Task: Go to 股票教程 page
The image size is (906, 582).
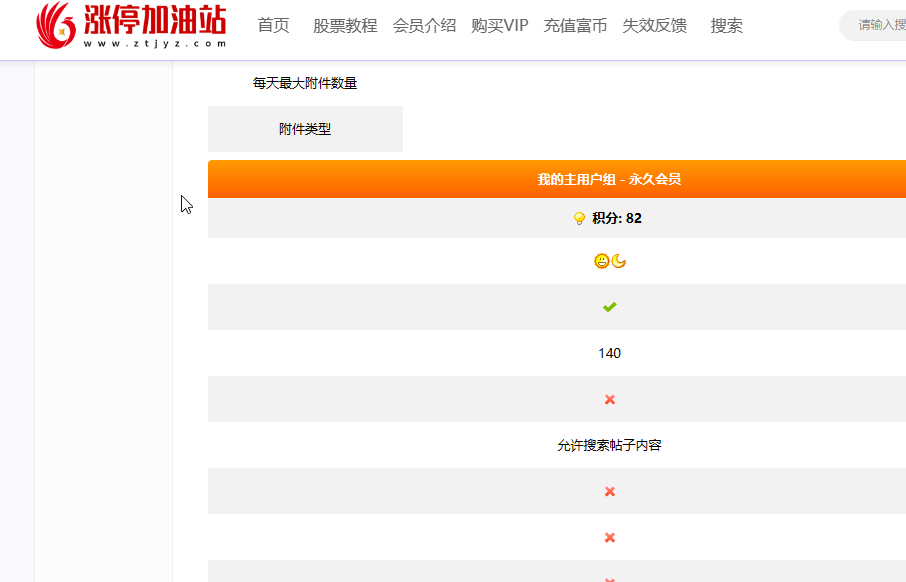Action: (x=345, y=25)
